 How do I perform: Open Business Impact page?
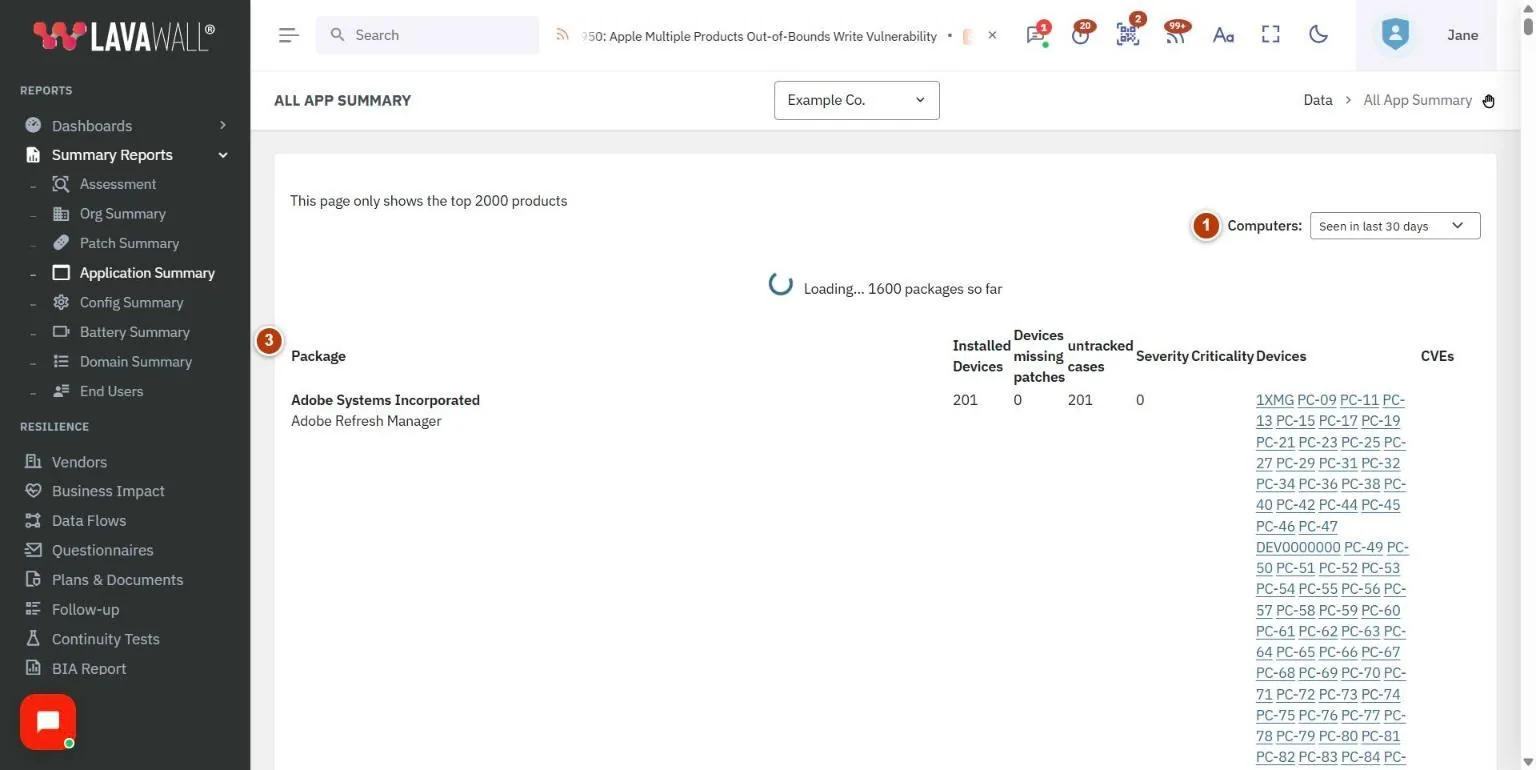108,491
